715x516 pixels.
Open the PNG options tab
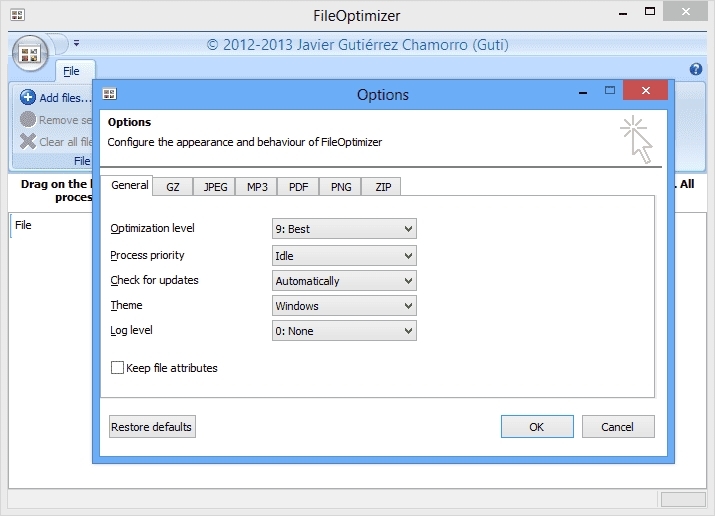[341, 187]
